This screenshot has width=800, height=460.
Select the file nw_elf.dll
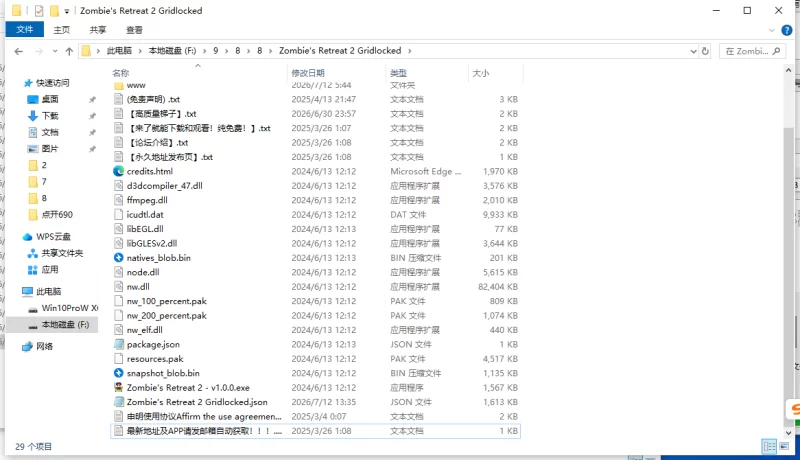coord(144,330)
